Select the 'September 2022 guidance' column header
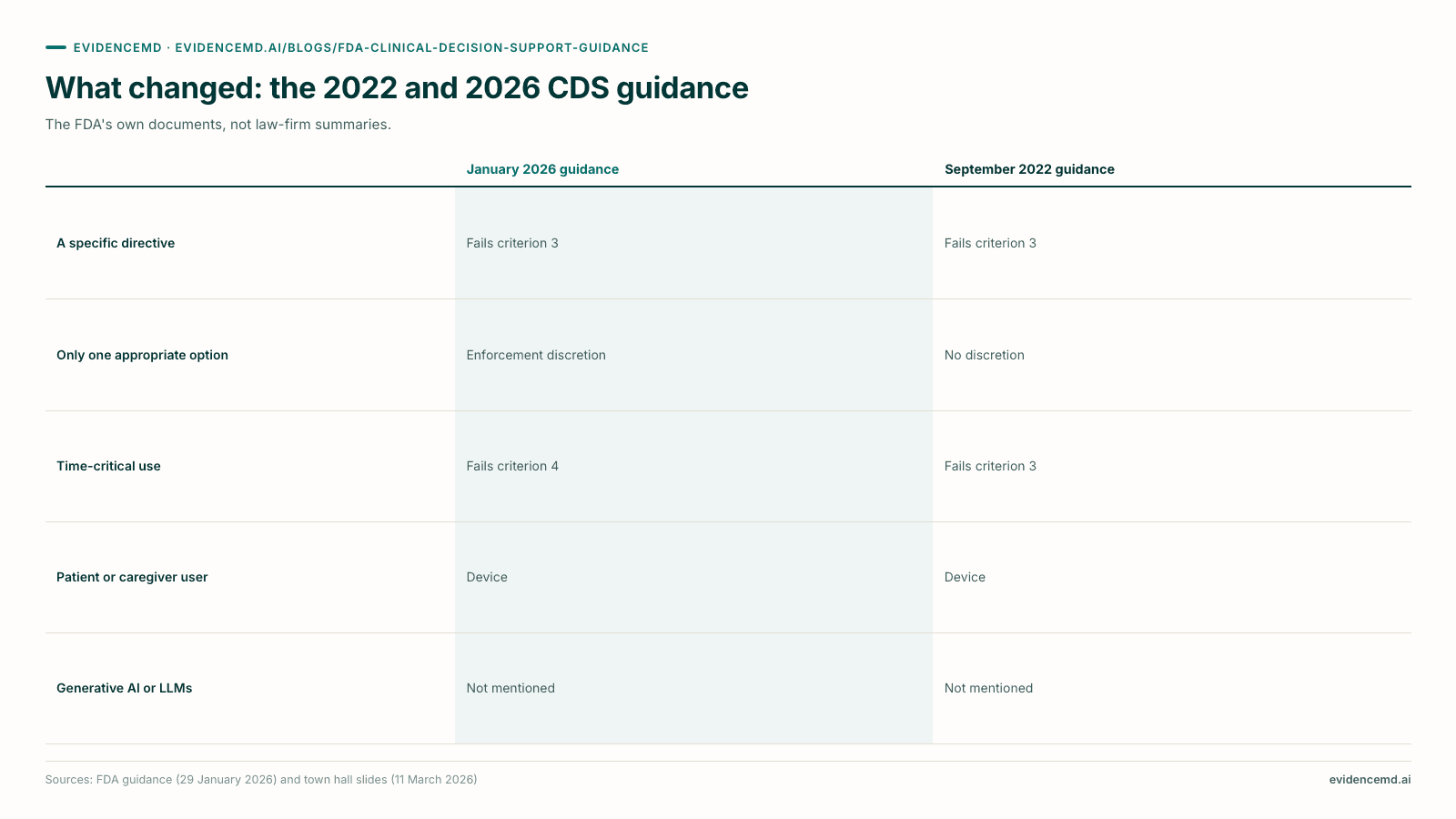The image size is (1456, 819). (1029, 169)
